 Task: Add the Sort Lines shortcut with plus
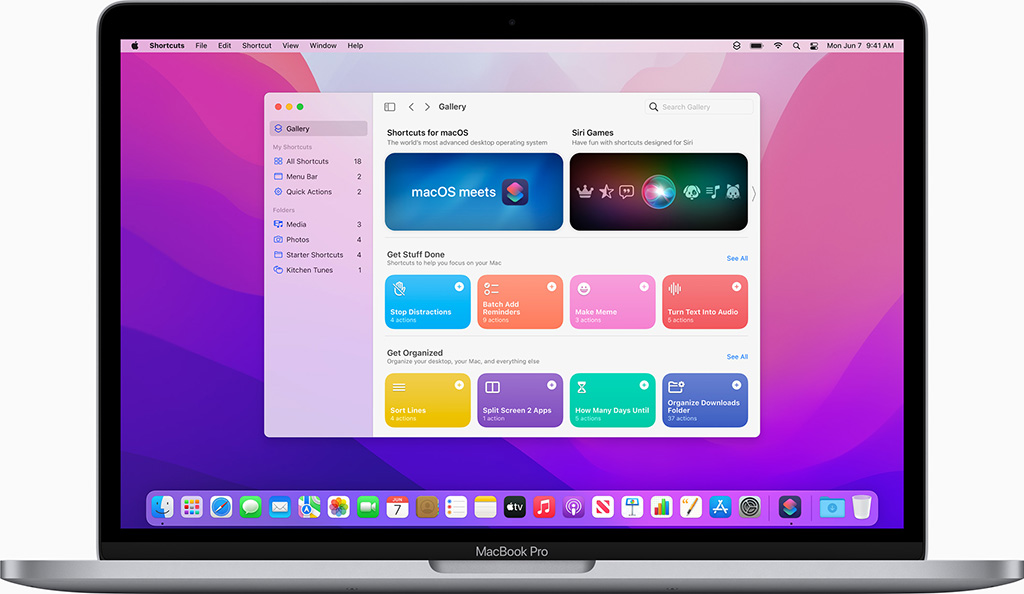(459, 385)
